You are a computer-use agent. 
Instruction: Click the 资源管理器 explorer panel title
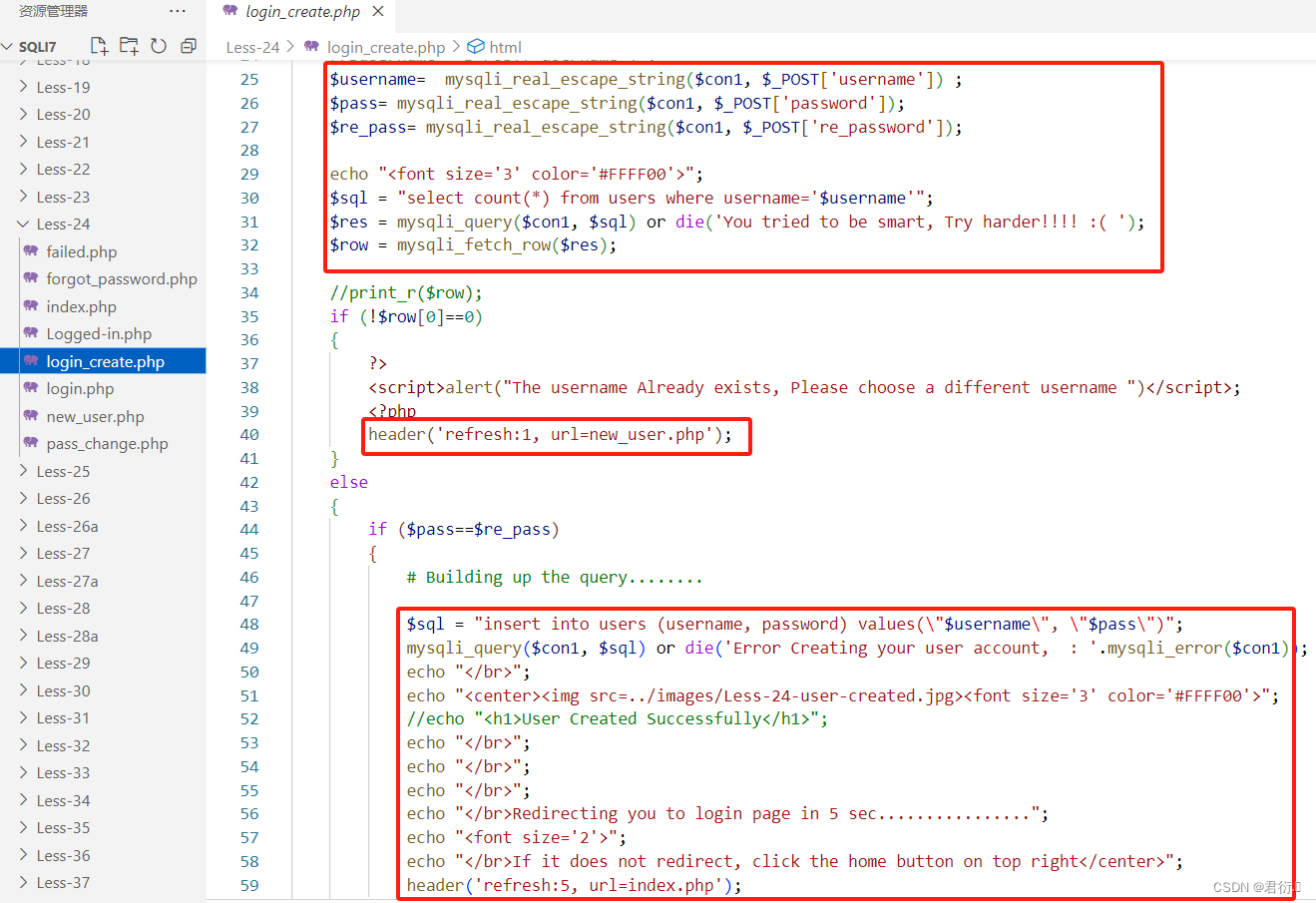53,11
